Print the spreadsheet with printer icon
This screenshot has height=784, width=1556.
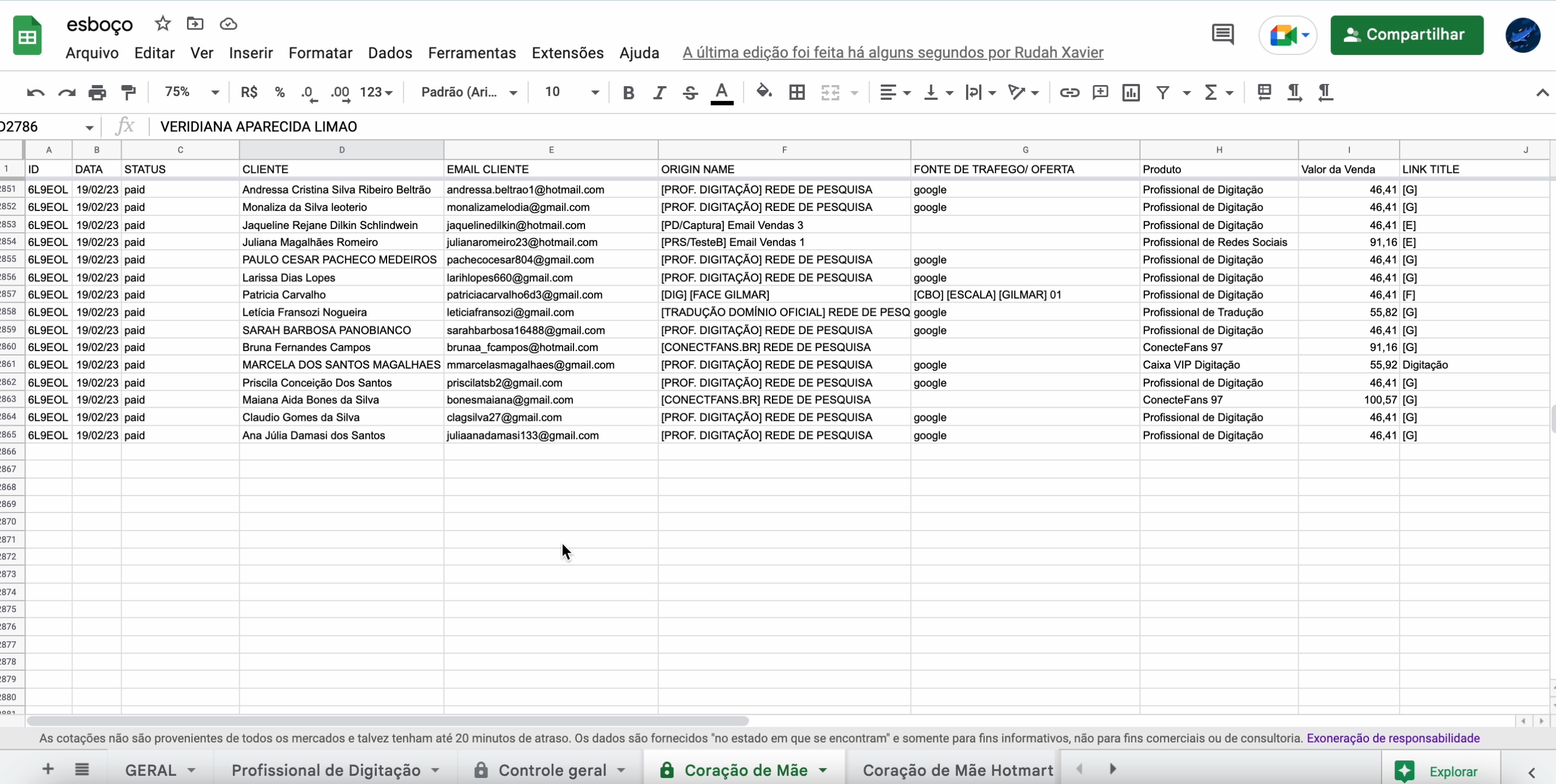97,93
